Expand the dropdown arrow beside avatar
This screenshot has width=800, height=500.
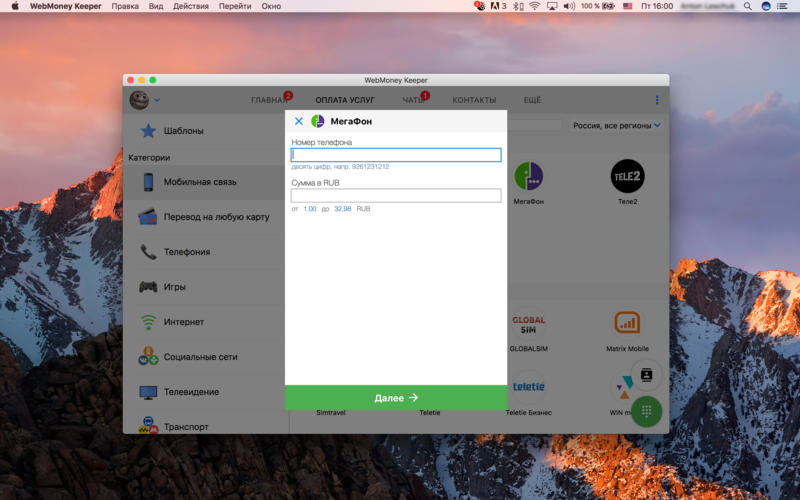click(157, 100)
